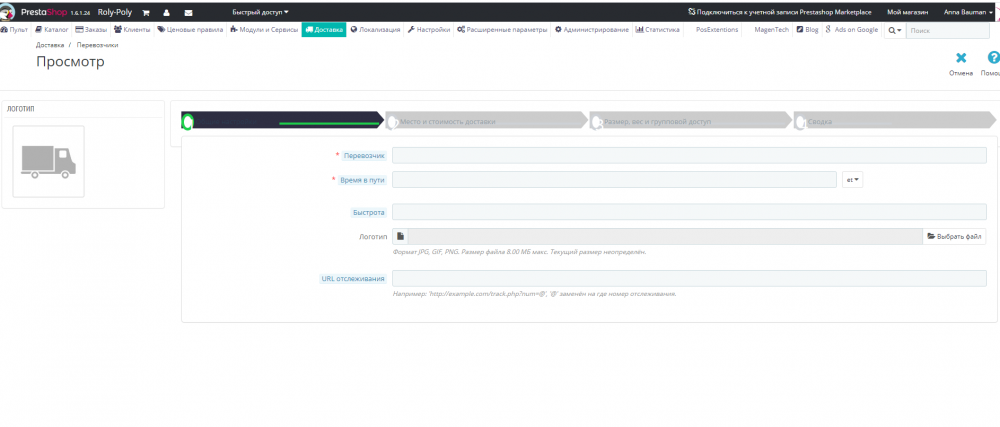
Task: Open the et language dropdown
Action: coord(852,180)
